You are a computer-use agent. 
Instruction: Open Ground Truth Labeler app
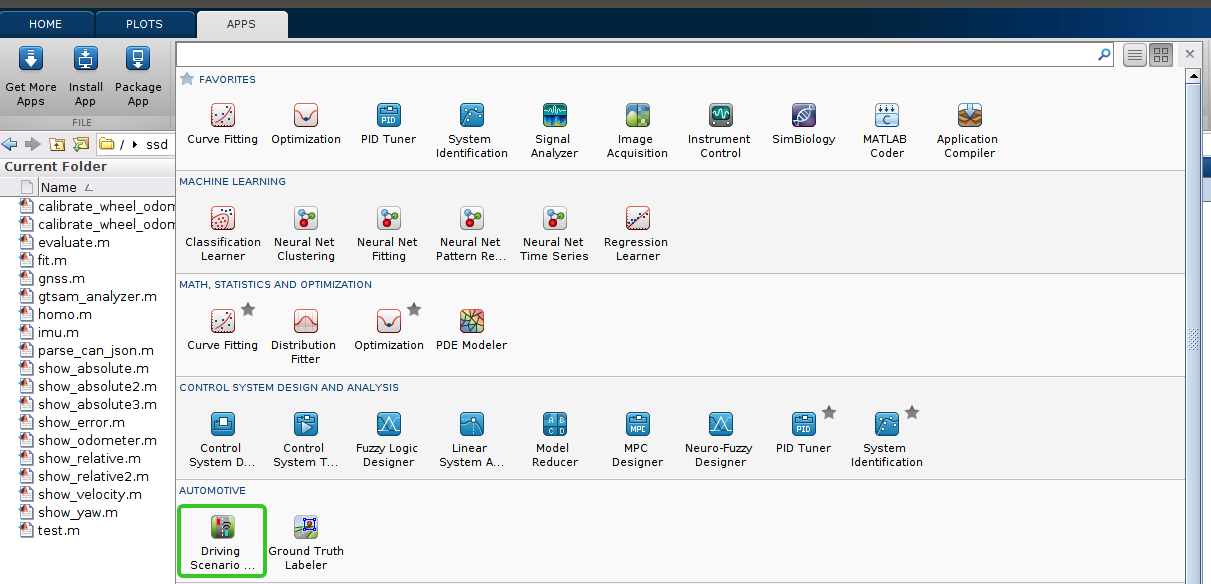[x=305, y=542]
